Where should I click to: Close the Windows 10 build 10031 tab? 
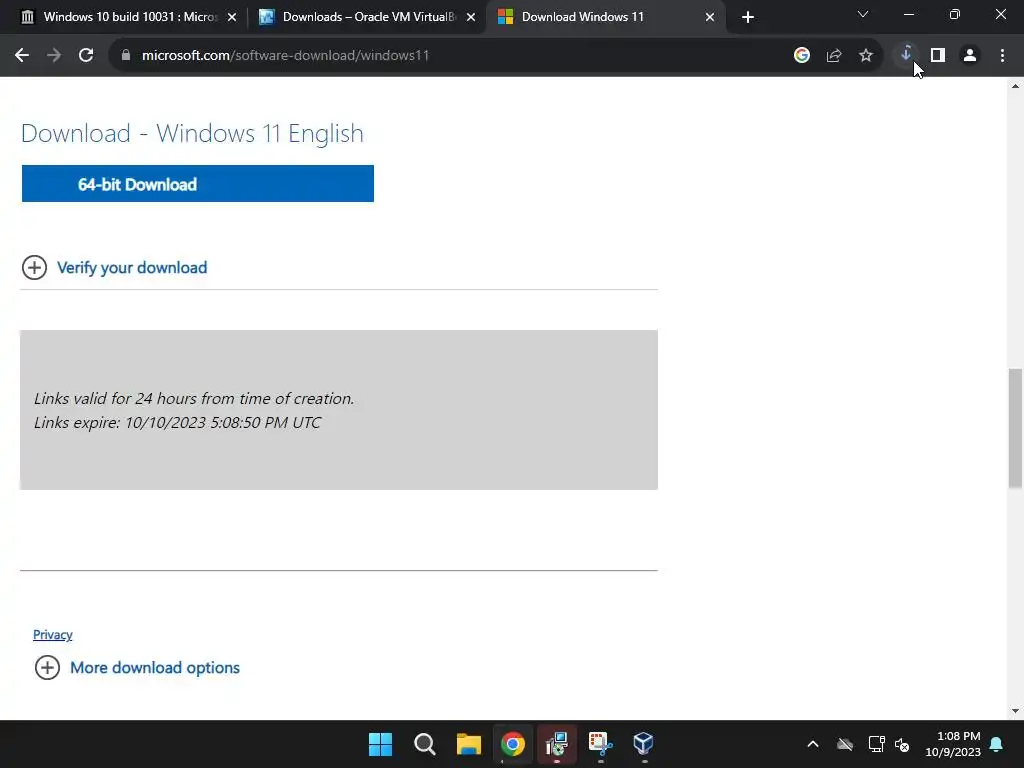[232, 17]
